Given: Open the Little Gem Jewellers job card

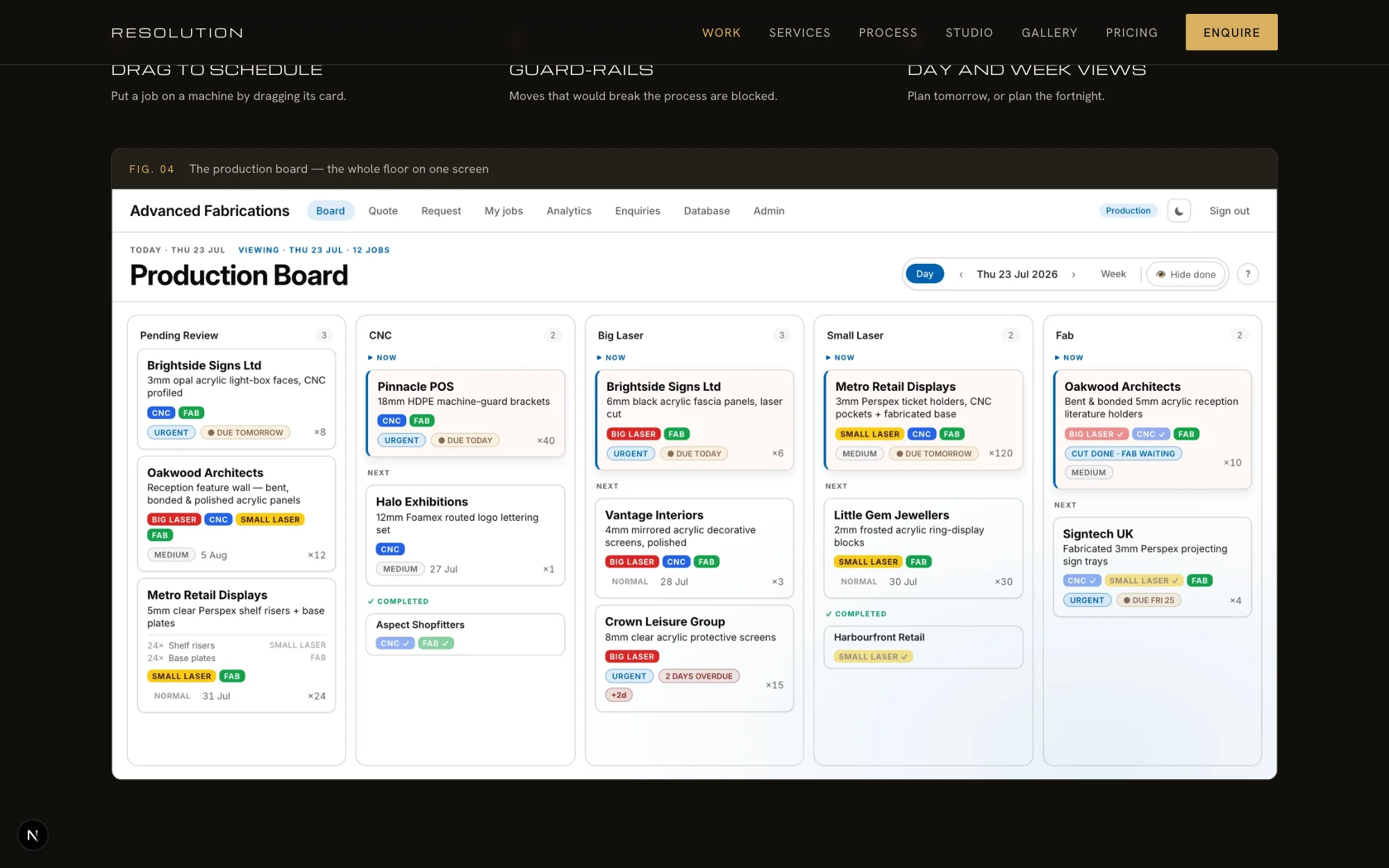Looking at the screenshot, I should (923, 548).
